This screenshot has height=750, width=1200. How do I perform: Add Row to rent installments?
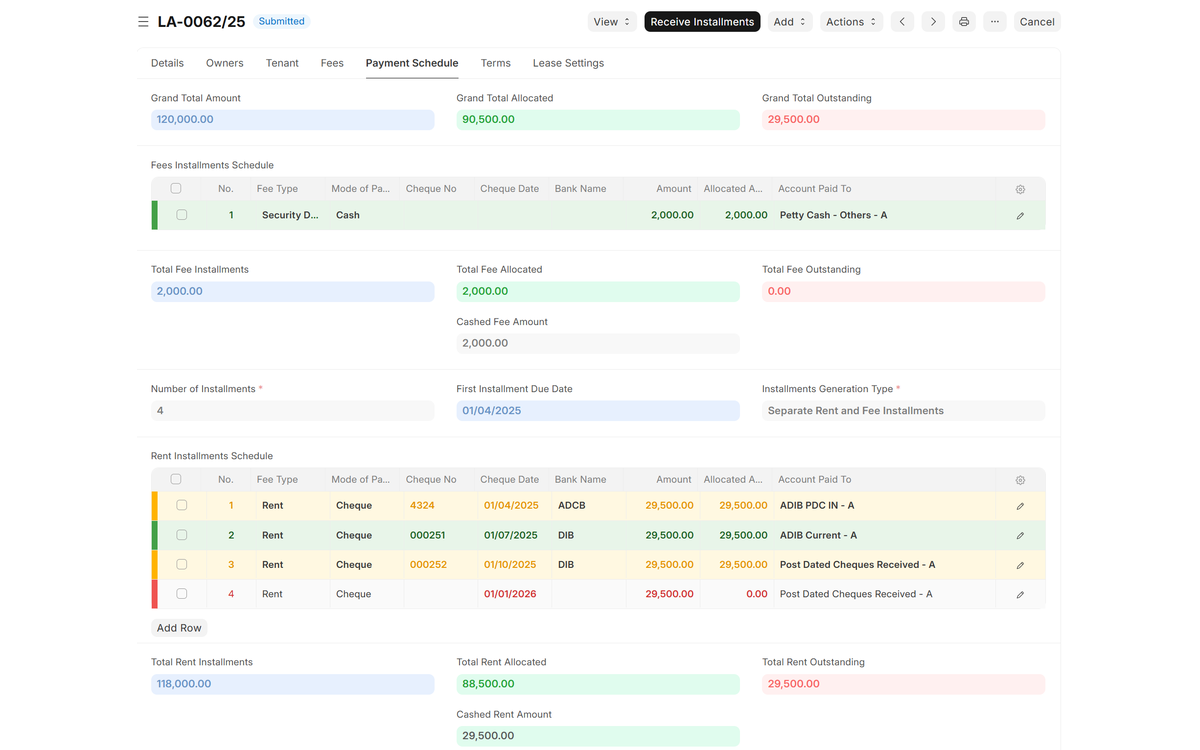[x=179, y=628]
